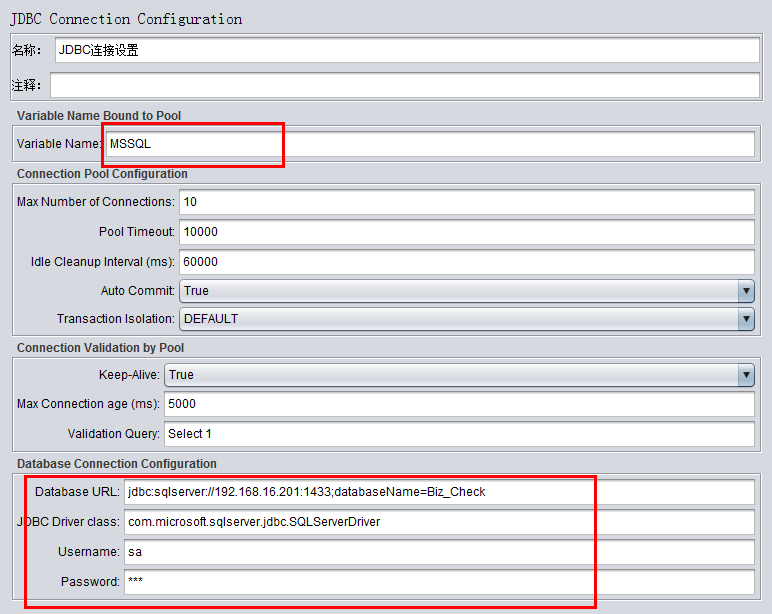Image resolution: width=772 pixels, height=614 pixels.
Task: Select the JDBC Driver class field
Action: [x=439, y=522]
